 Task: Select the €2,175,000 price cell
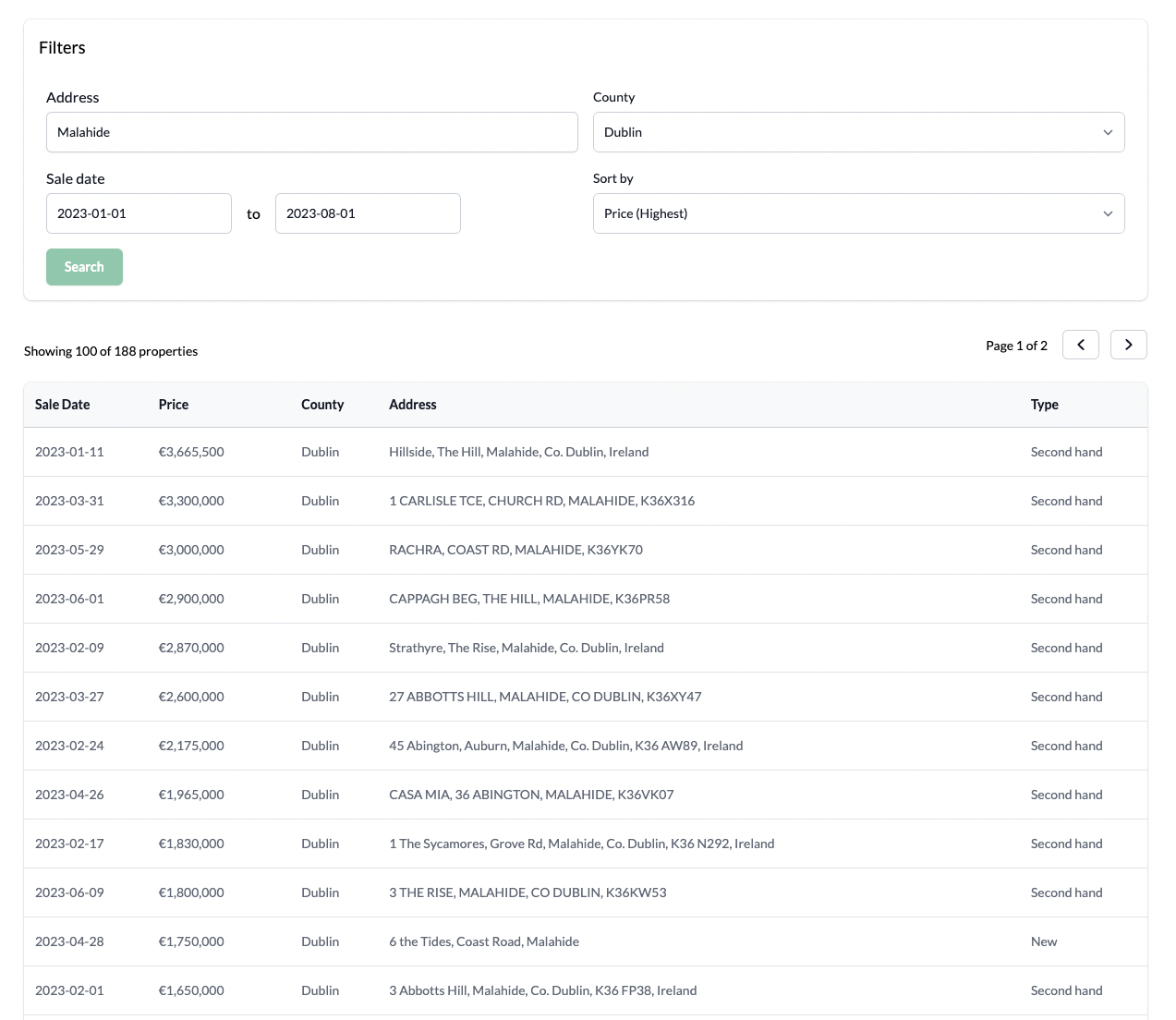[x=191, y=746]
